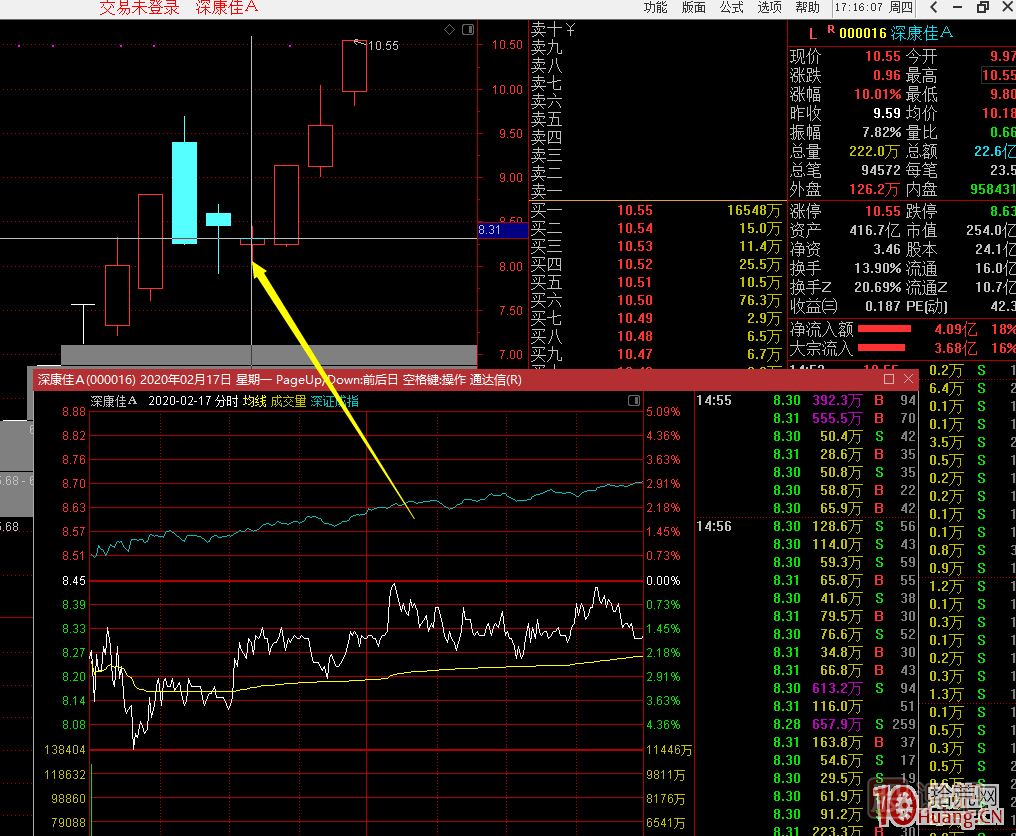Click the red R marker beside stock code 000016

830,31
